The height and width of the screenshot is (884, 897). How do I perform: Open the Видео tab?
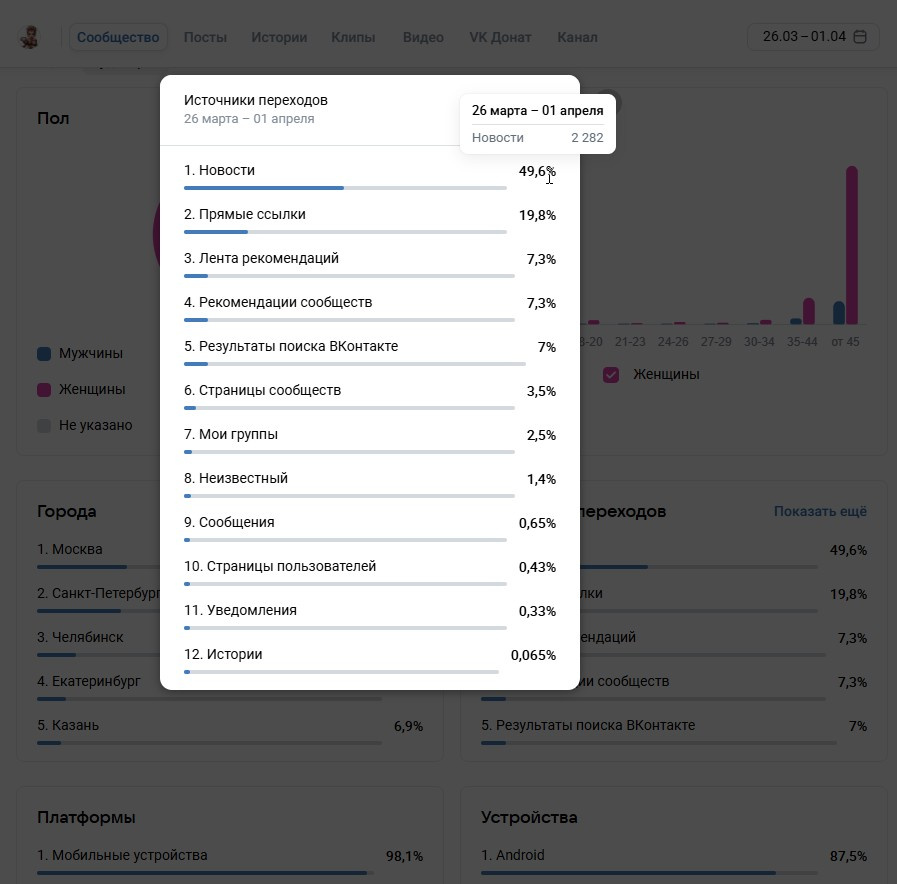[423, 37]
